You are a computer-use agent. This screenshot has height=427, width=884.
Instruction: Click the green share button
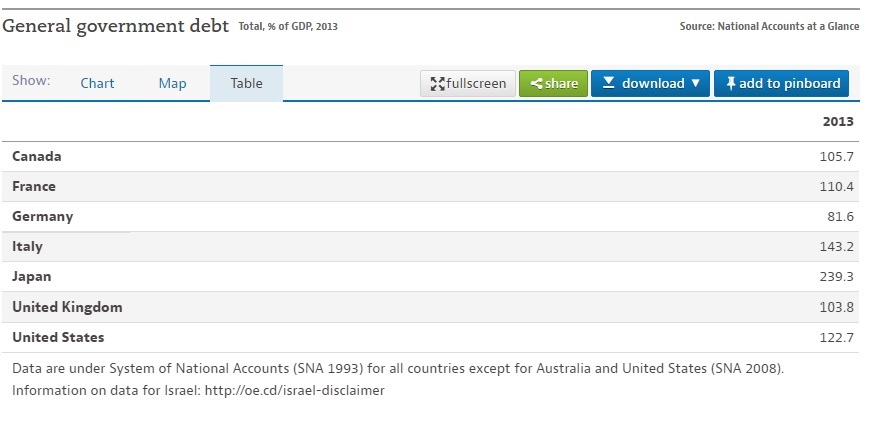tap(553, 83)
